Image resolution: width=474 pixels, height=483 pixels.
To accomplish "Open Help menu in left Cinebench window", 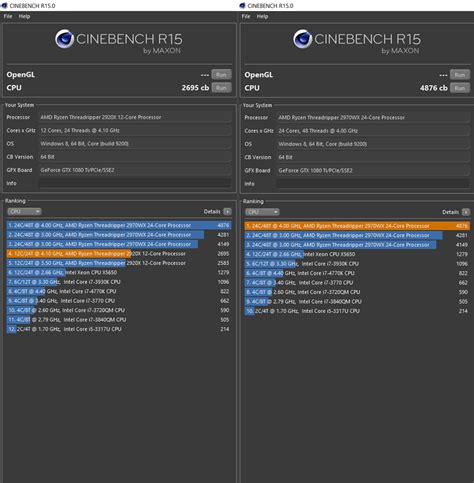I will (24, 16).
